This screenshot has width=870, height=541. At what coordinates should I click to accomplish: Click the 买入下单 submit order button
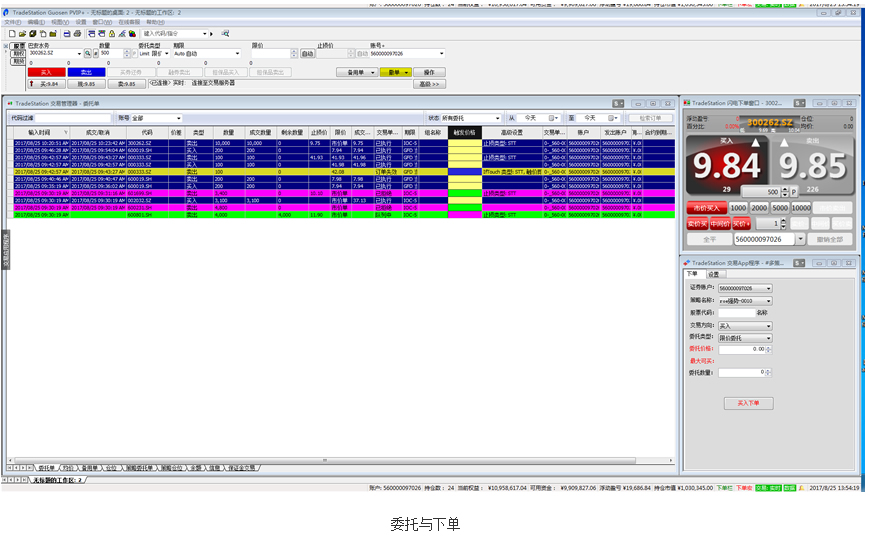tap(748, 403)
